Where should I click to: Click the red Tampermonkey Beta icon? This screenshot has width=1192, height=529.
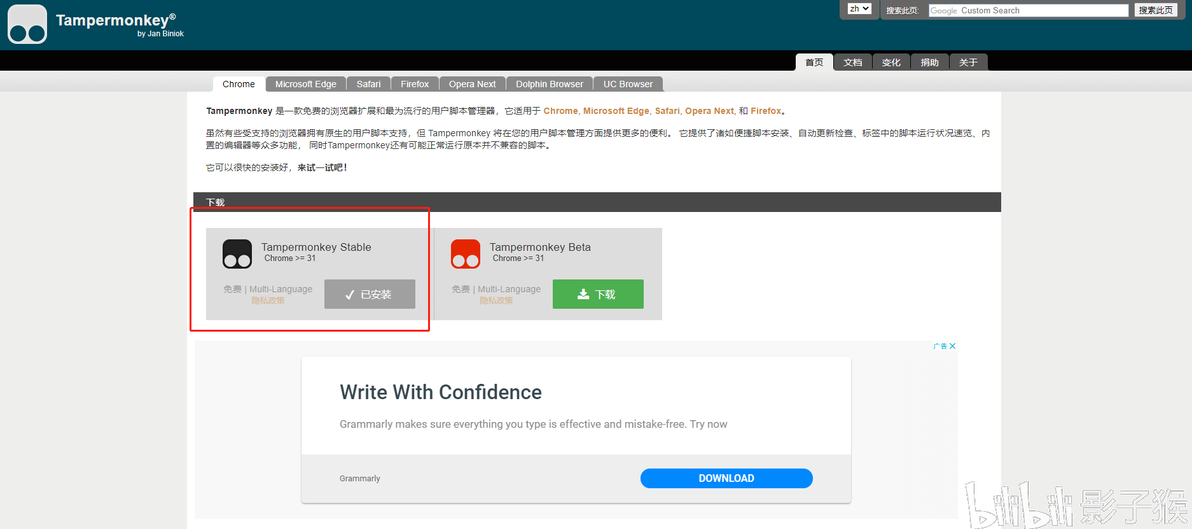pyautogui.click(x=465, y=254)
